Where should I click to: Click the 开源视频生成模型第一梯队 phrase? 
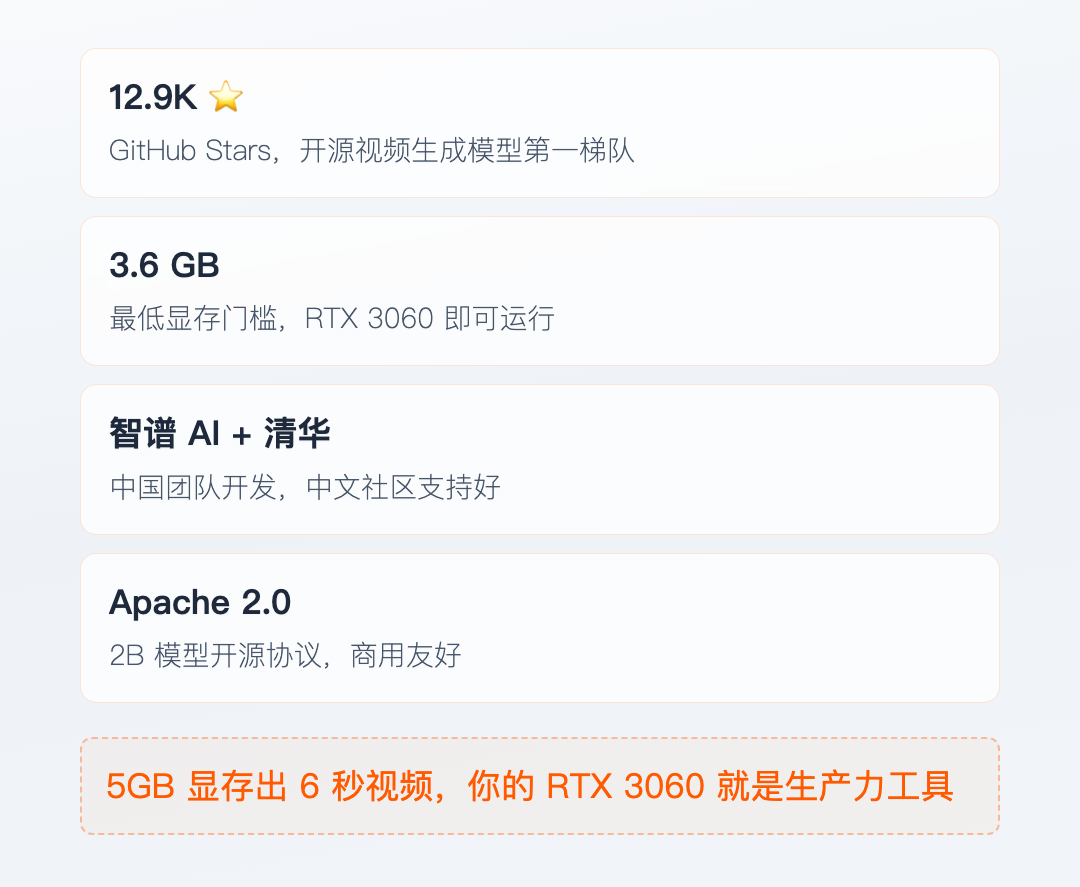pyautogui.click(x=466, y=150)
